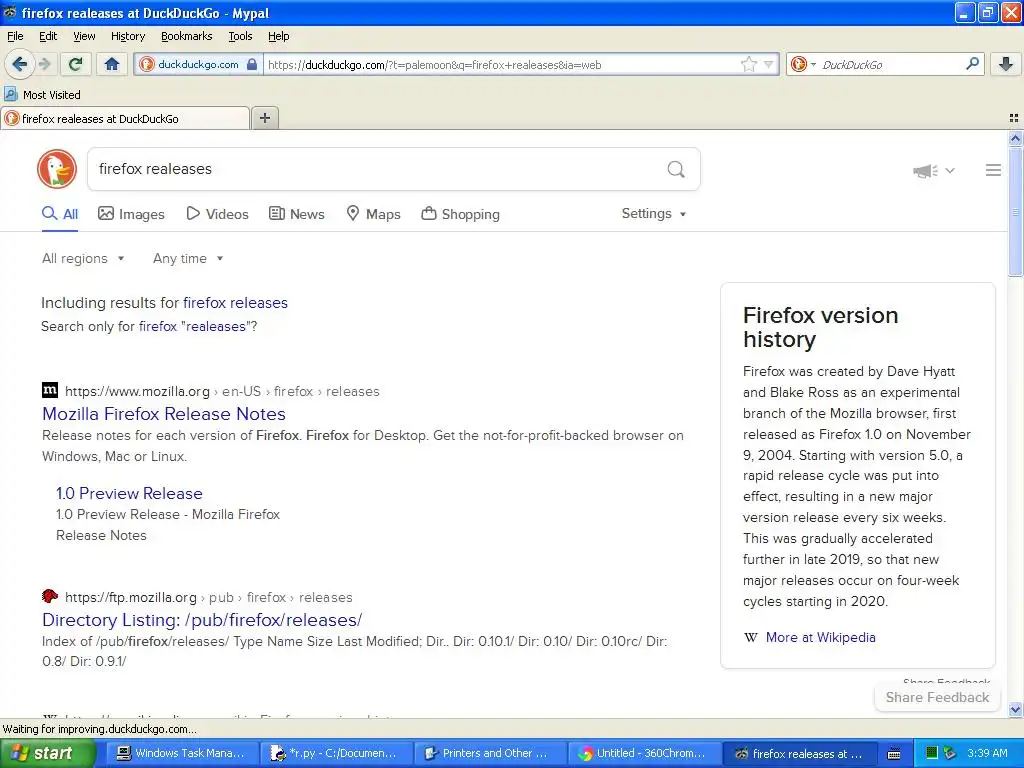Open the 1.0 Preview Release sublink
Viewport: 1024px width, 768px height.
[129, 494]
